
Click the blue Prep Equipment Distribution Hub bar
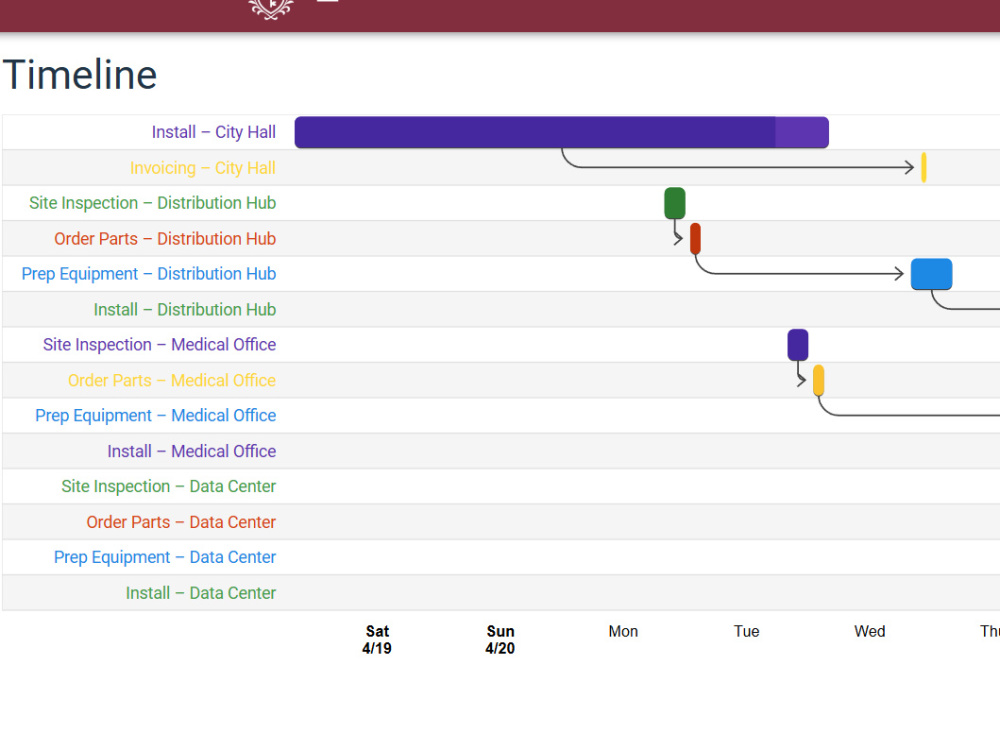tap(931, 274)
